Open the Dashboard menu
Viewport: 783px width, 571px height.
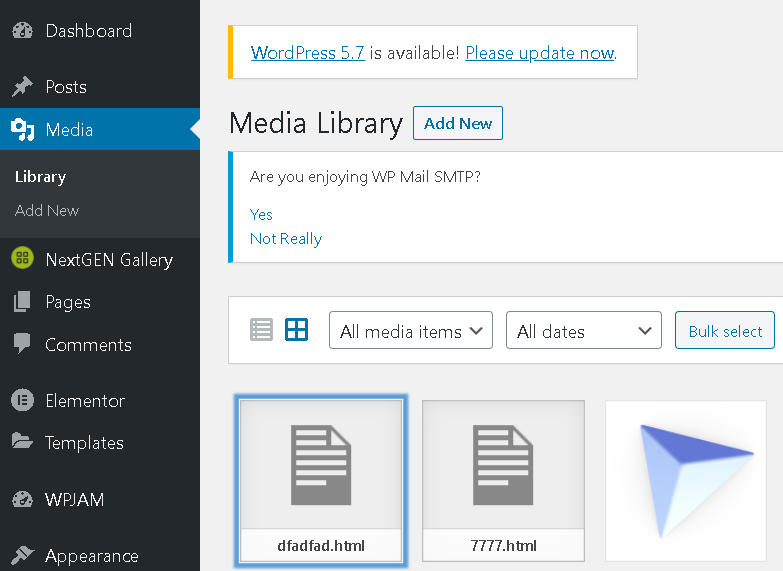pyautogui.click(x=100, y=31)
